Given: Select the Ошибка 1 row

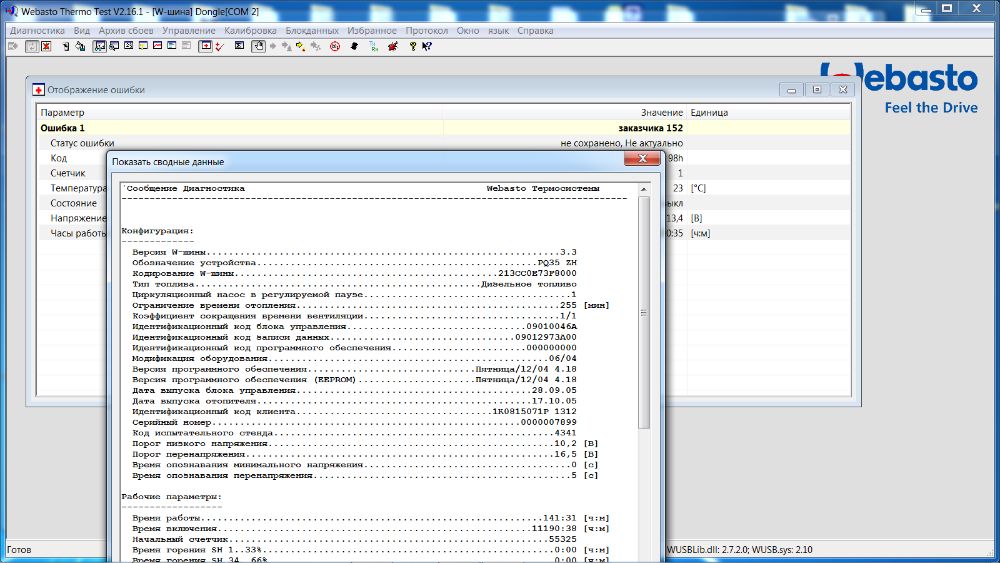Looking at the screenshot, I should (443, 128).
